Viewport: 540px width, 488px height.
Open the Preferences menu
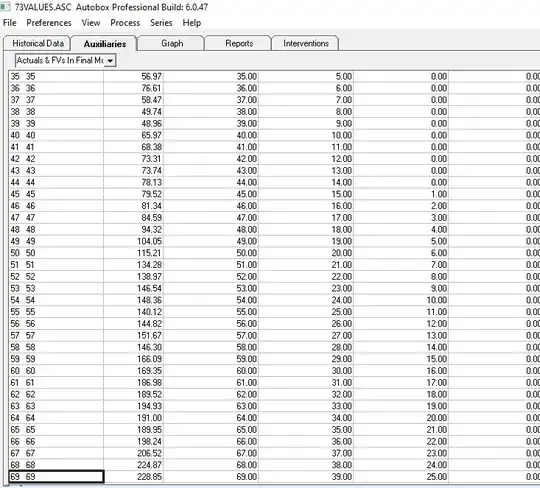pyautogui.click(x=49, y=23)
